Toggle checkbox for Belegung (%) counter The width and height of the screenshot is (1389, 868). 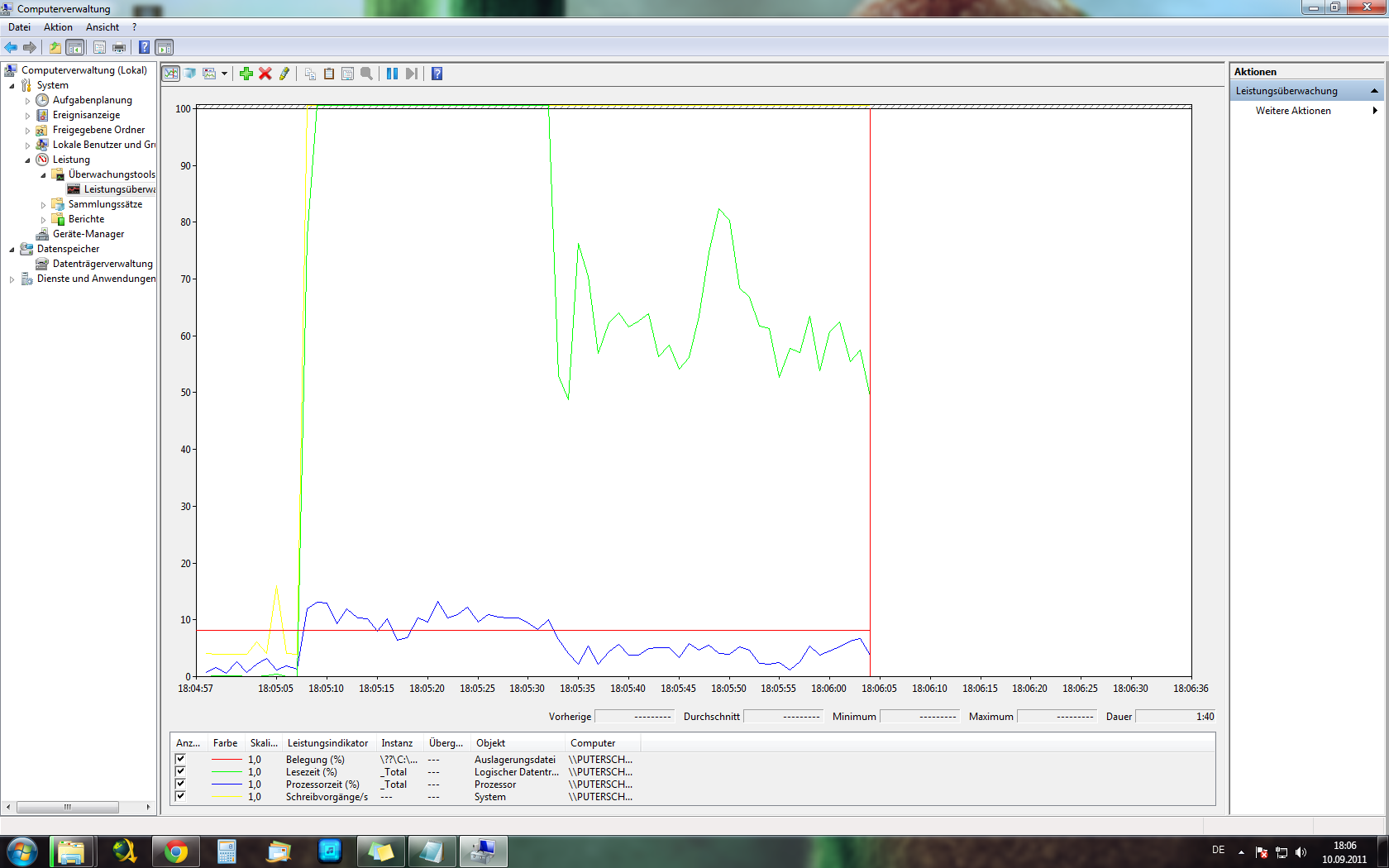180,759
